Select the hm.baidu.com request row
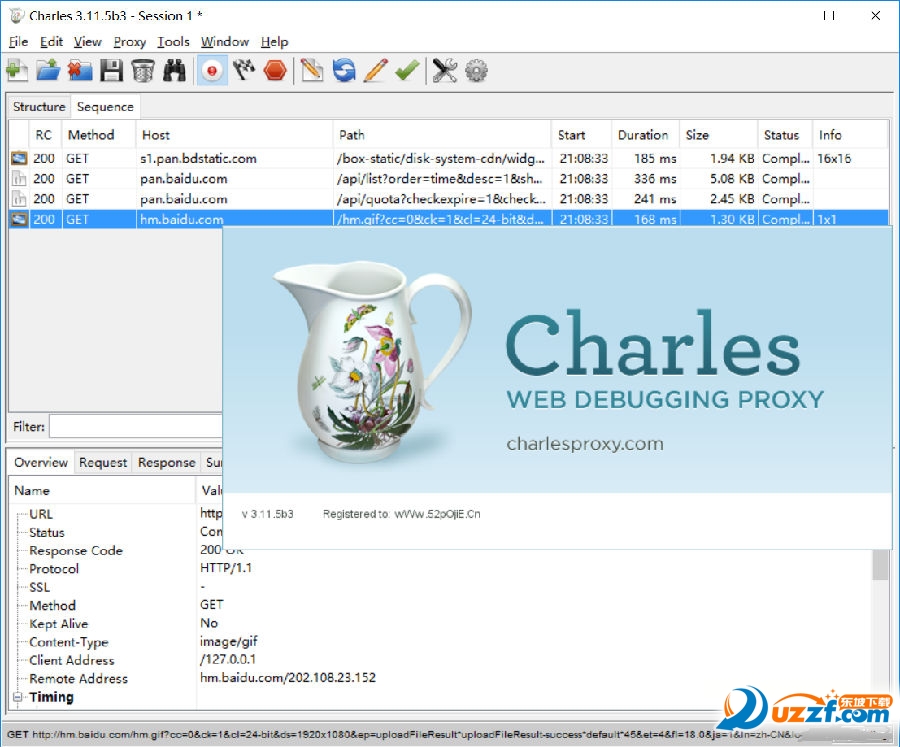Viewport: 900px width, 747px height. click(x=448, y=219)
